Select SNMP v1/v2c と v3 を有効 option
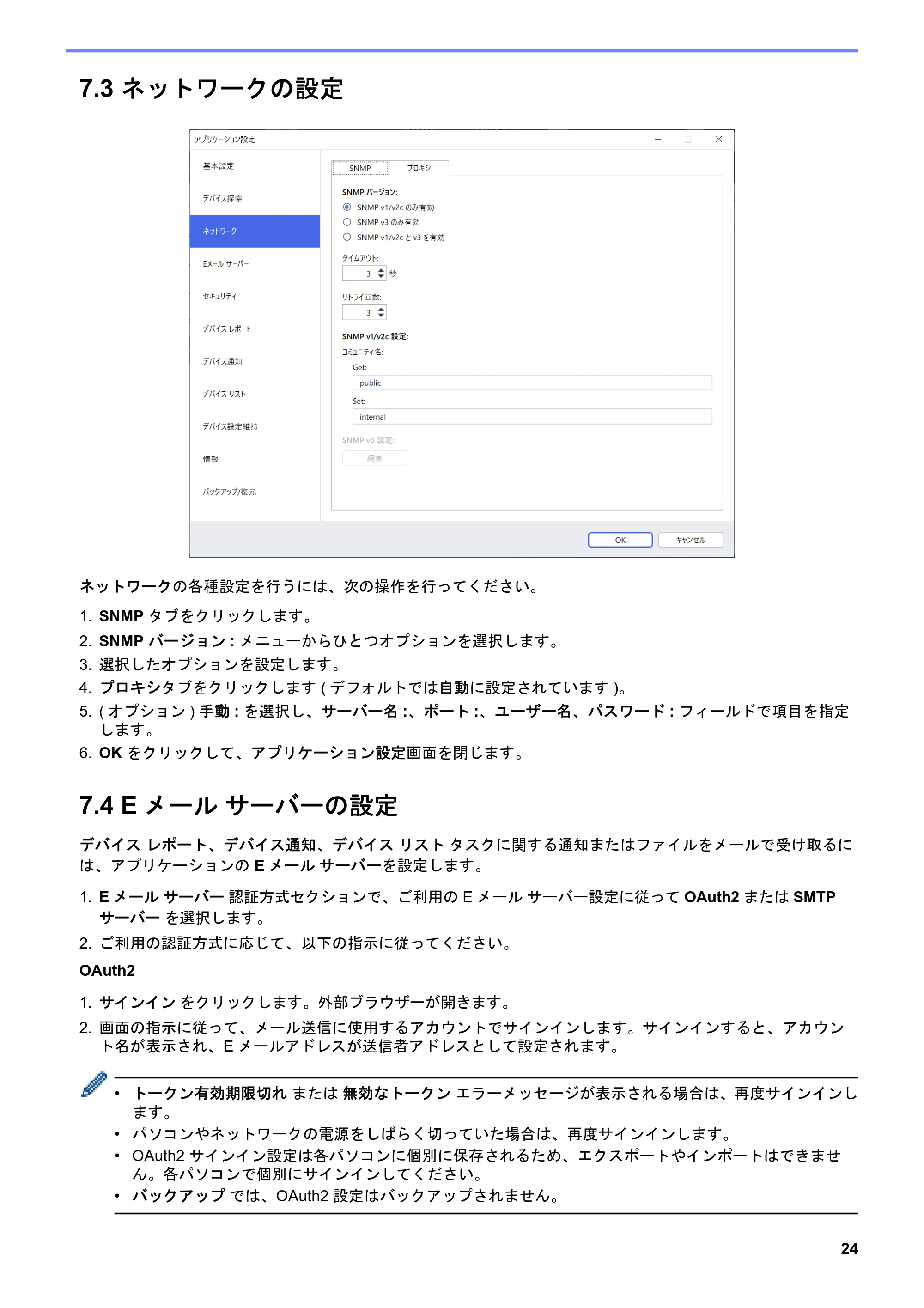 pos(347,237)
